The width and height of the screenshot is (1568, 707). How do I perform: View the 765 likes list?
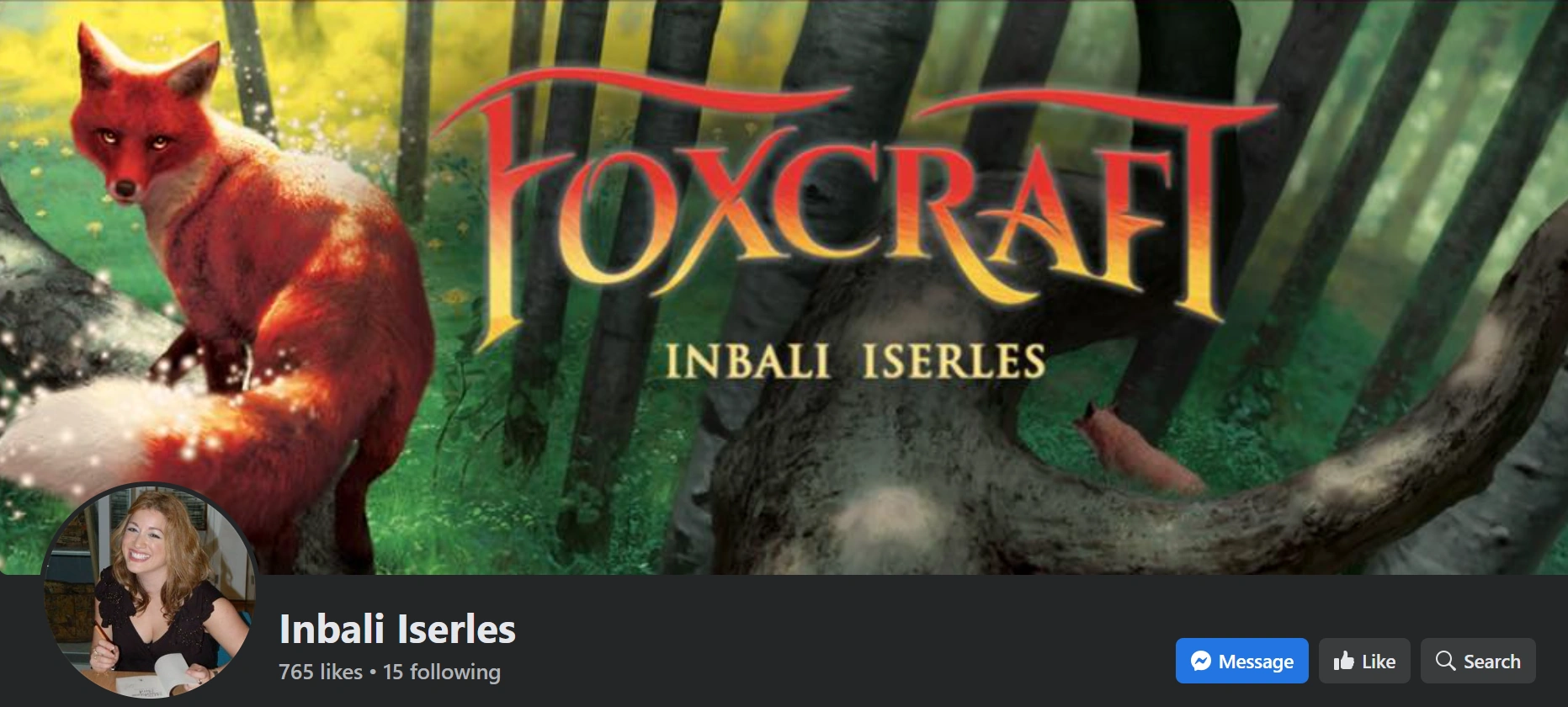coord(321,672)
